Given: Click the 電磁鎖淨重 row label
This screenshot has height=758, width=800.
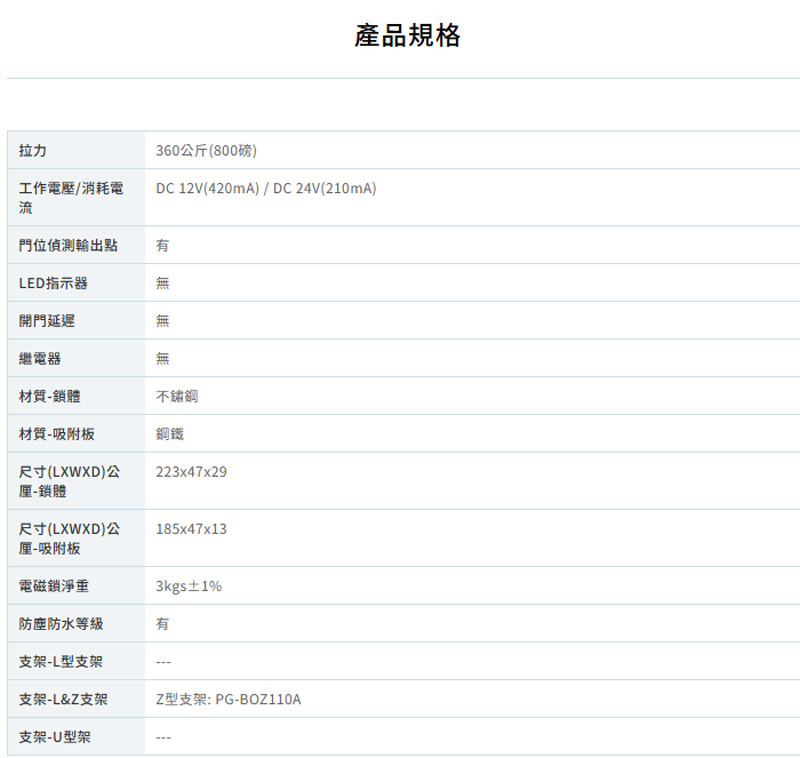Looking at the screenshot, I should pyautogui.click(x=54, y=586).
